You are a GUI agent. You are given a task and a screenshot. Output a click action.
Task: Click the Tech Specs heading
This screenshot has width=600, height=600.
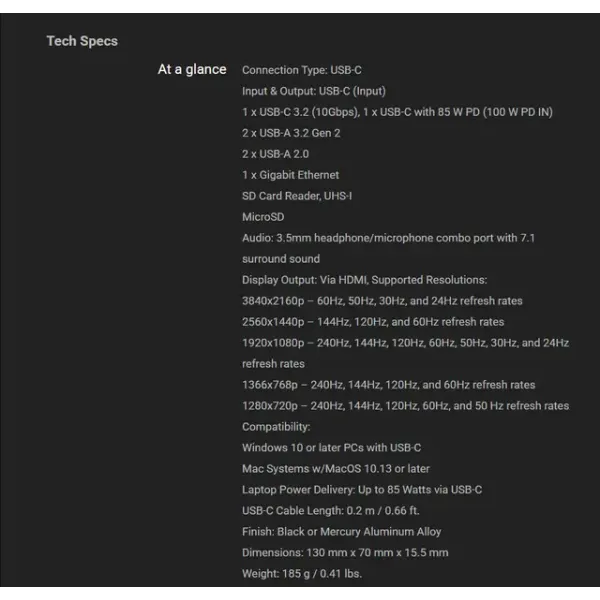[x=82, y=41]
